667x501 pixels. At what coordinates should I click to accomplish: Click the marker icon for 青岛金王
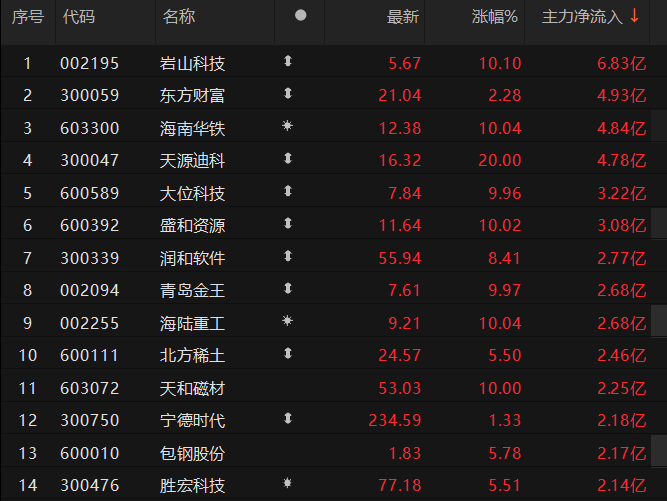click(x=288, y=288)
